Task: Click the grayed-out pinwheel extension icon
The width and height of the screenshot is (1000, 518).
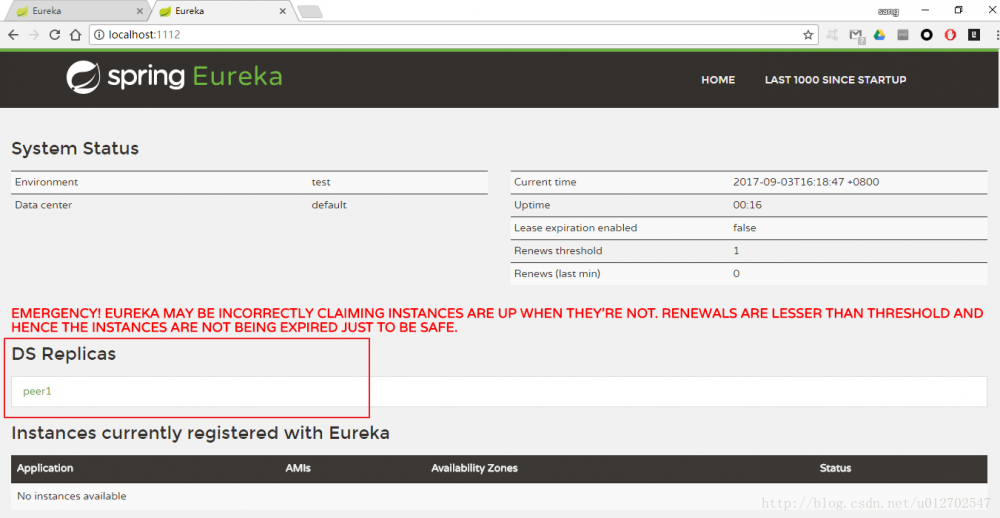Action: point(832,35)
